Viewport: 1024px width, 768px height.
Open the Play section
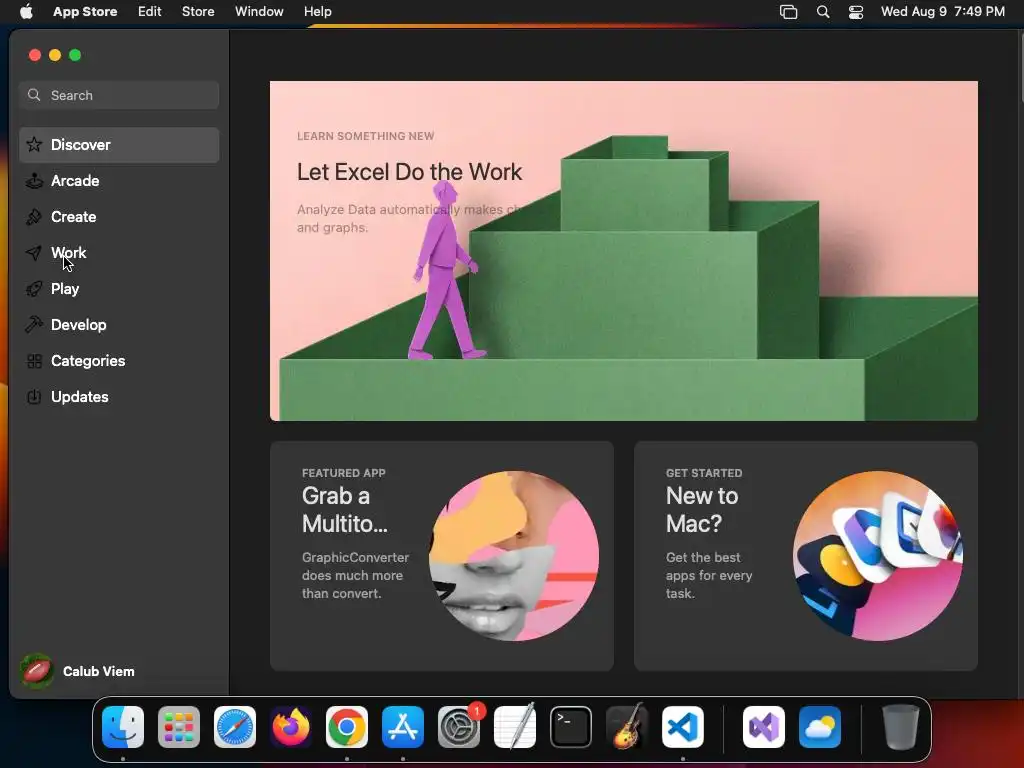(119, 289)
